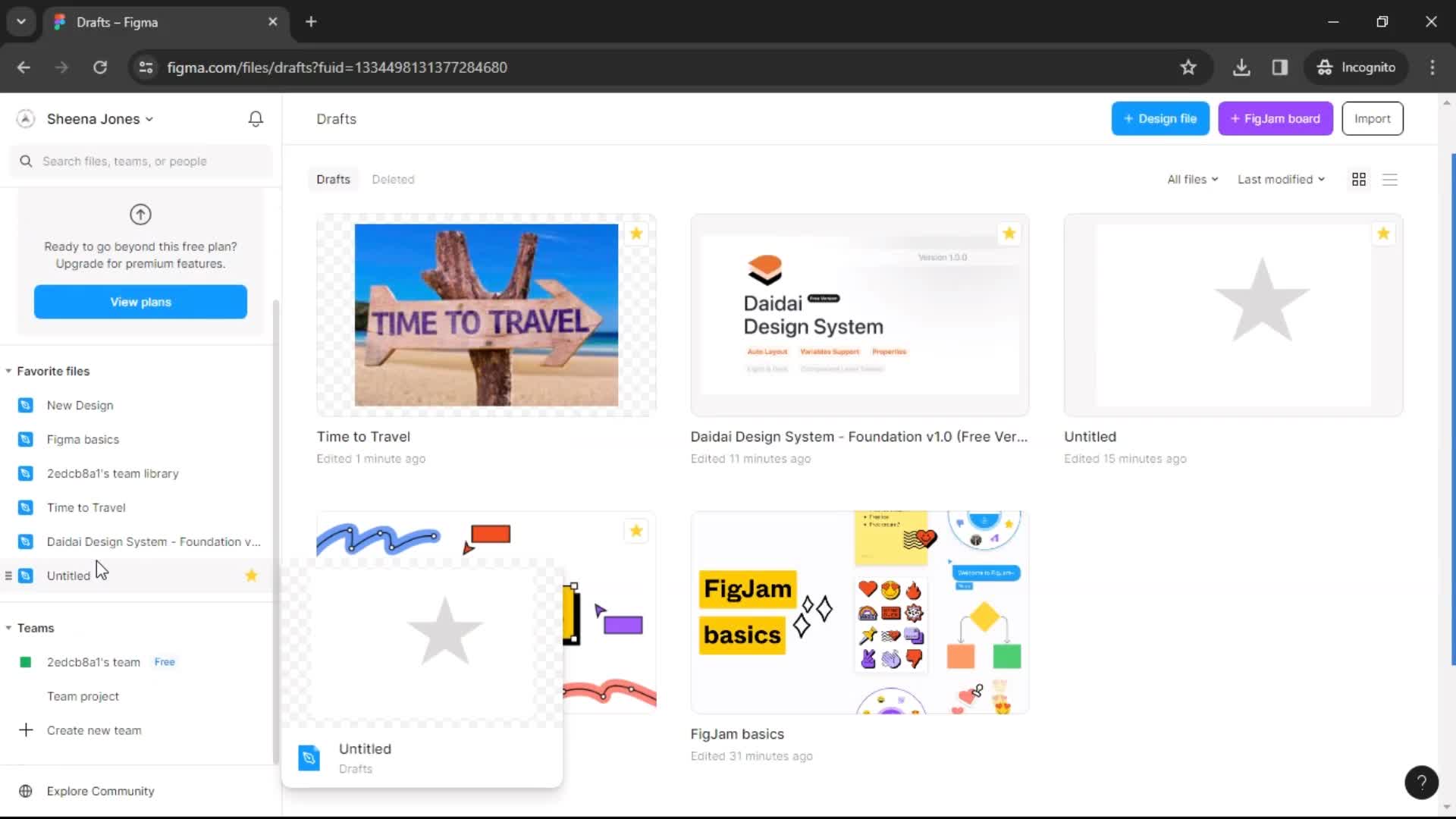Unfavorite the Time to Travel thumbnail star
1456x819 pixels.
[636, 234]
